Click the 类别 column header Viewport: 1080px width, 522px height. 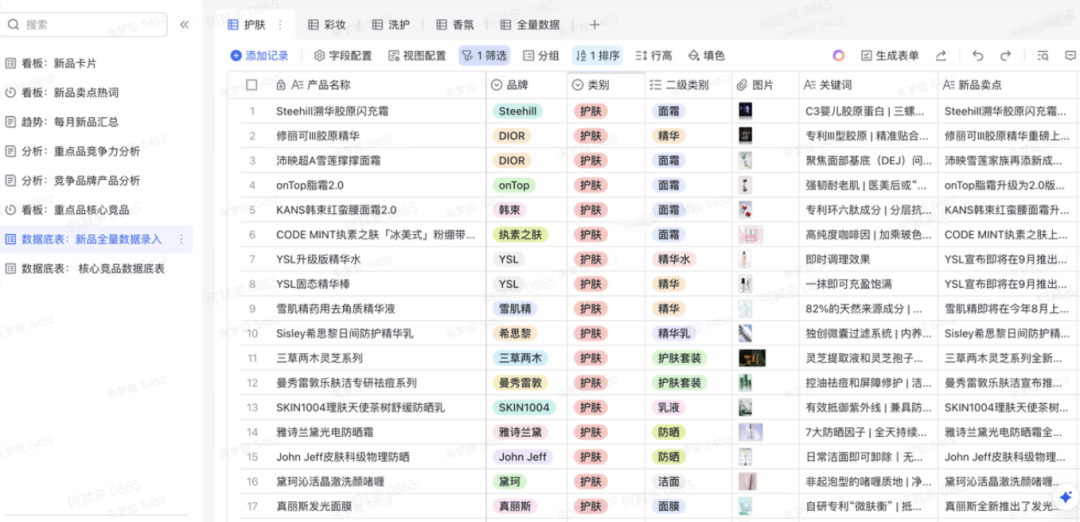[606, 85]
